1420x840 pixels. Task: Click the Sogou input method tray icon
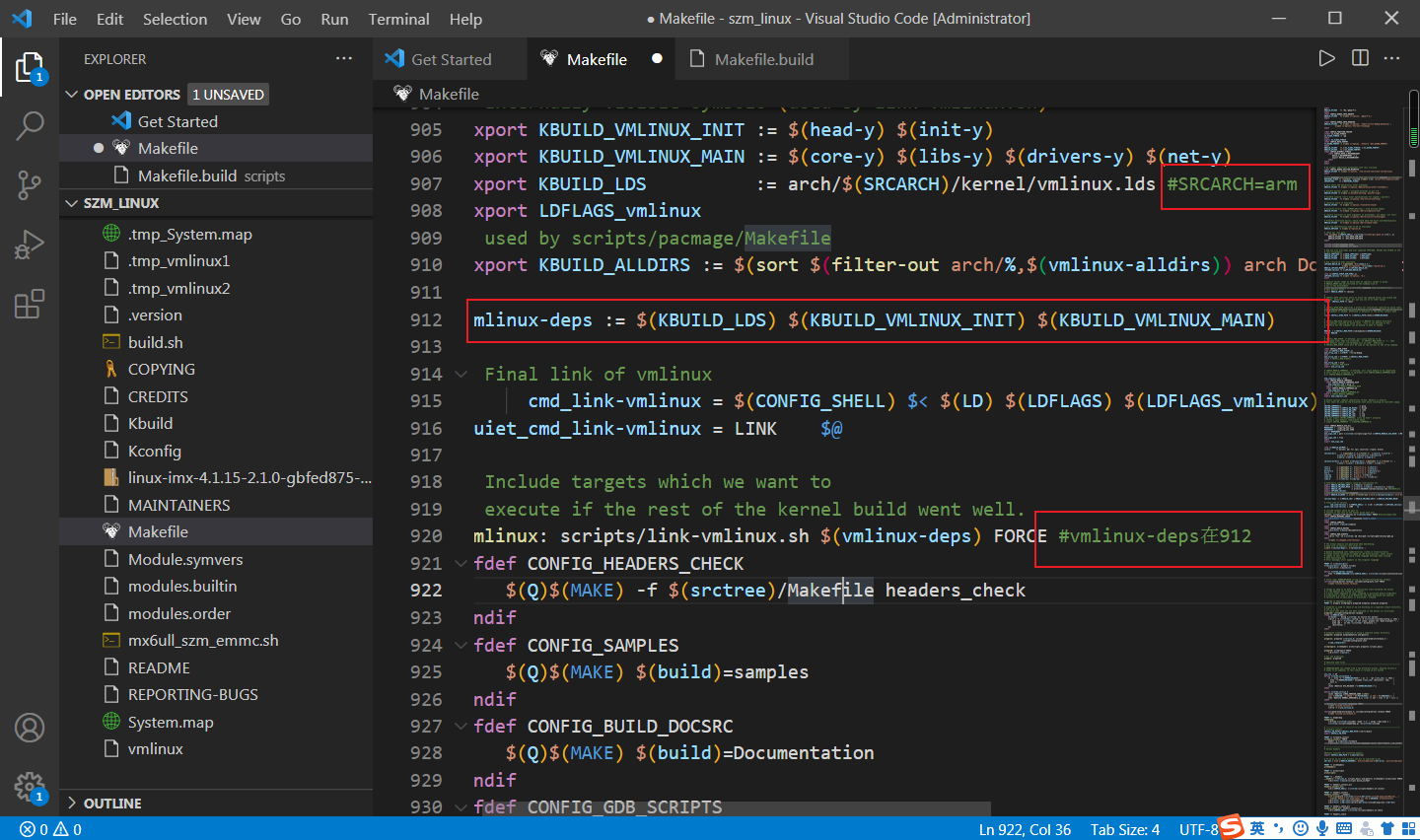[x=1231, y=826]
